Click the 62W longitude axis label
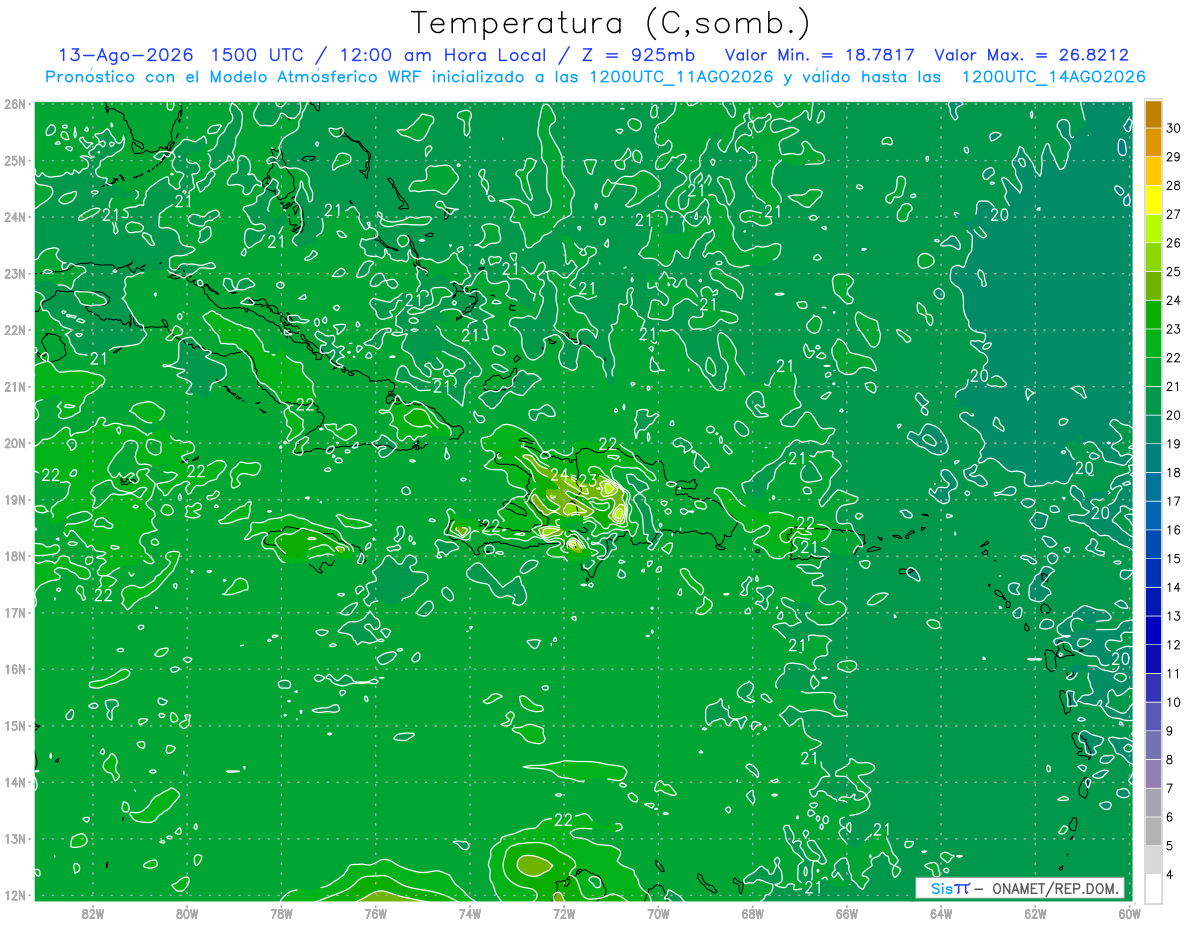 coord(1035,913)
